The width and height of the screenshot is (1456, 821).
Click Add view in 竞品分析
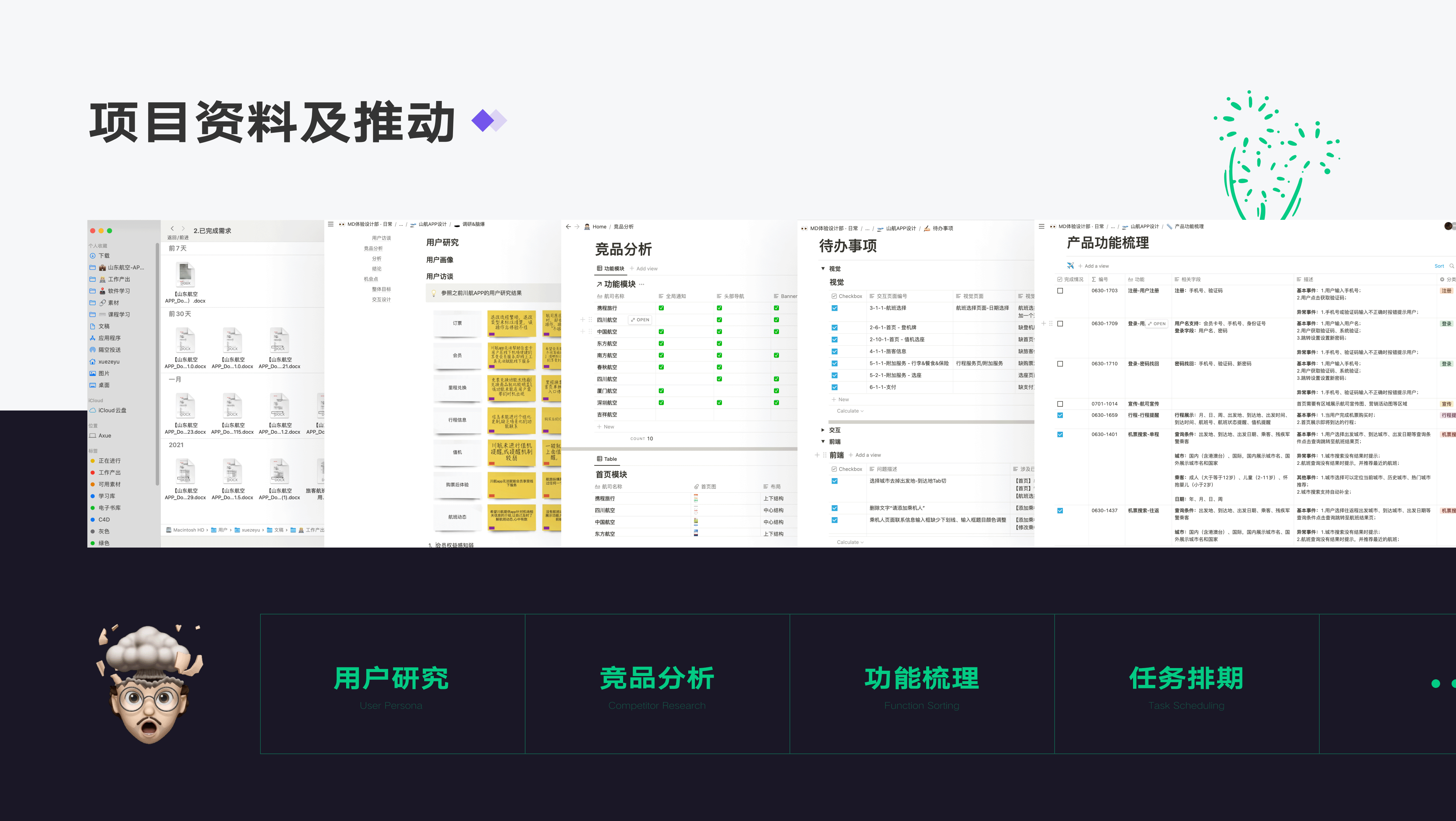tap(644, 268)
